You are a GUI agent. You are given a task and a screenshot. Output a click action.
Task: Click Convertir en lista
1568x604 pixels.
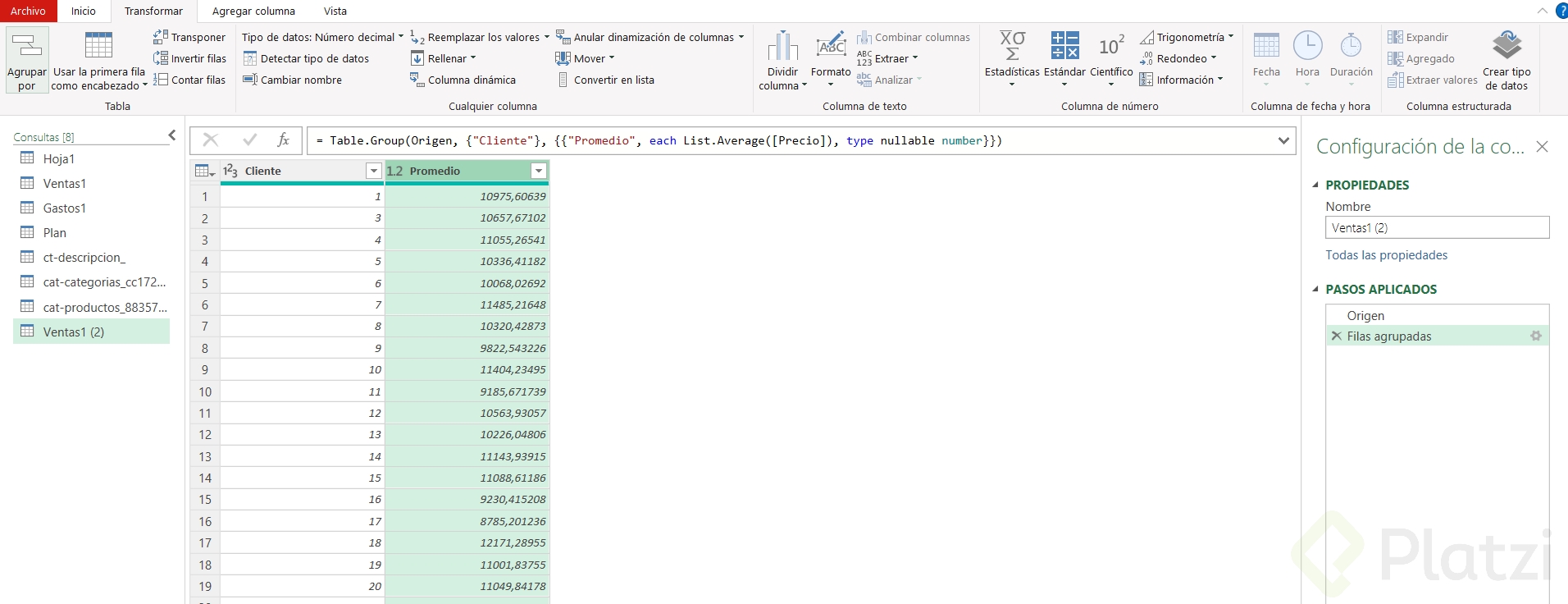(605, 80)
